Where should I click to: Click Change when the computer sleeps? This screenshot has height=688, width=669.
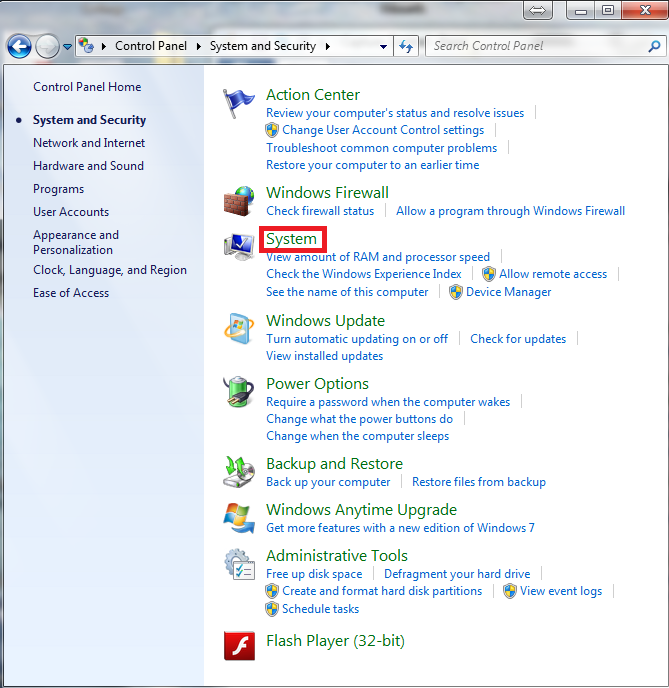pyautogui.click(x=358, y=436)
